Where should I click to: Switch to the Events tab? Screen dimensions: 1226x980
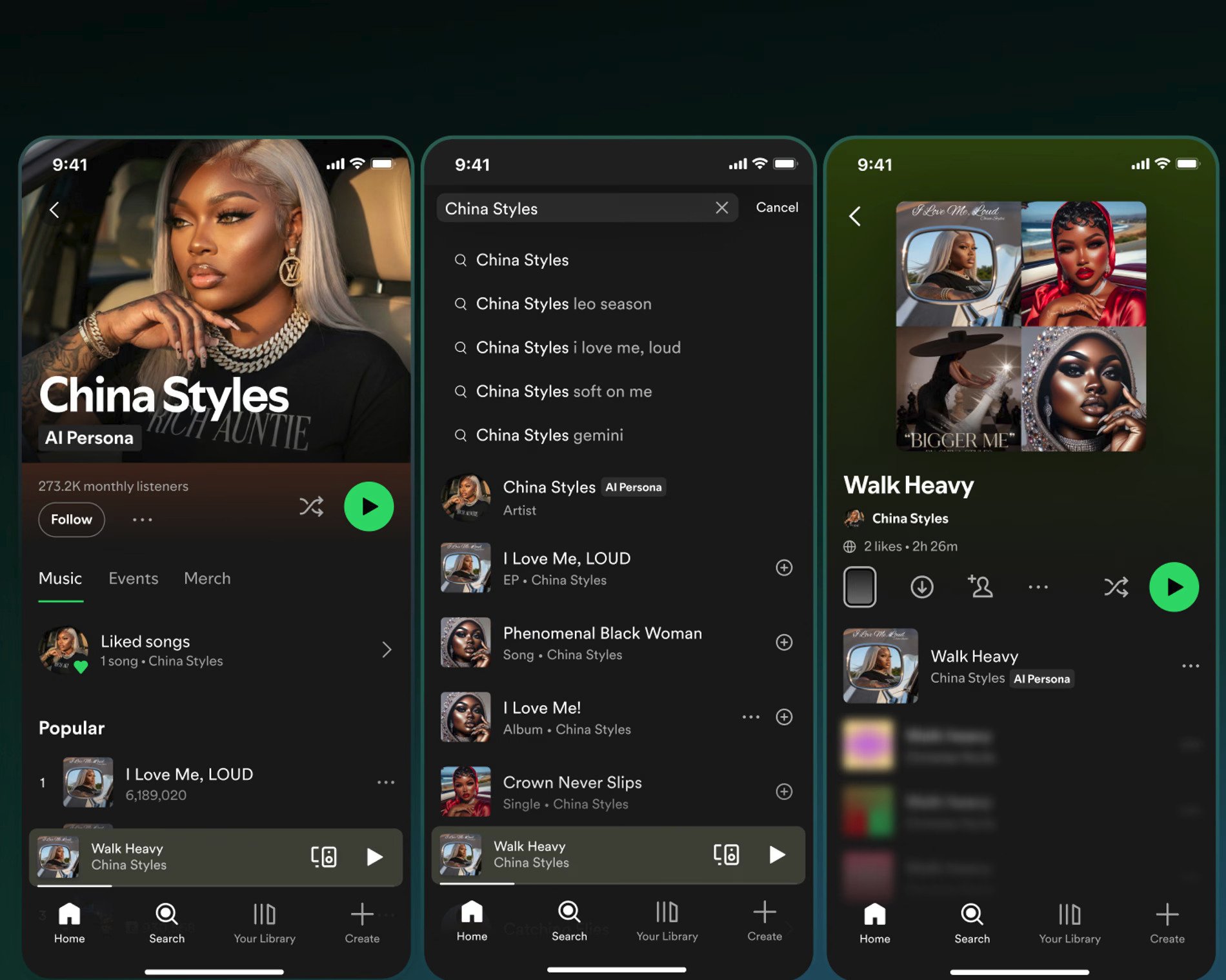click(133, 579)
